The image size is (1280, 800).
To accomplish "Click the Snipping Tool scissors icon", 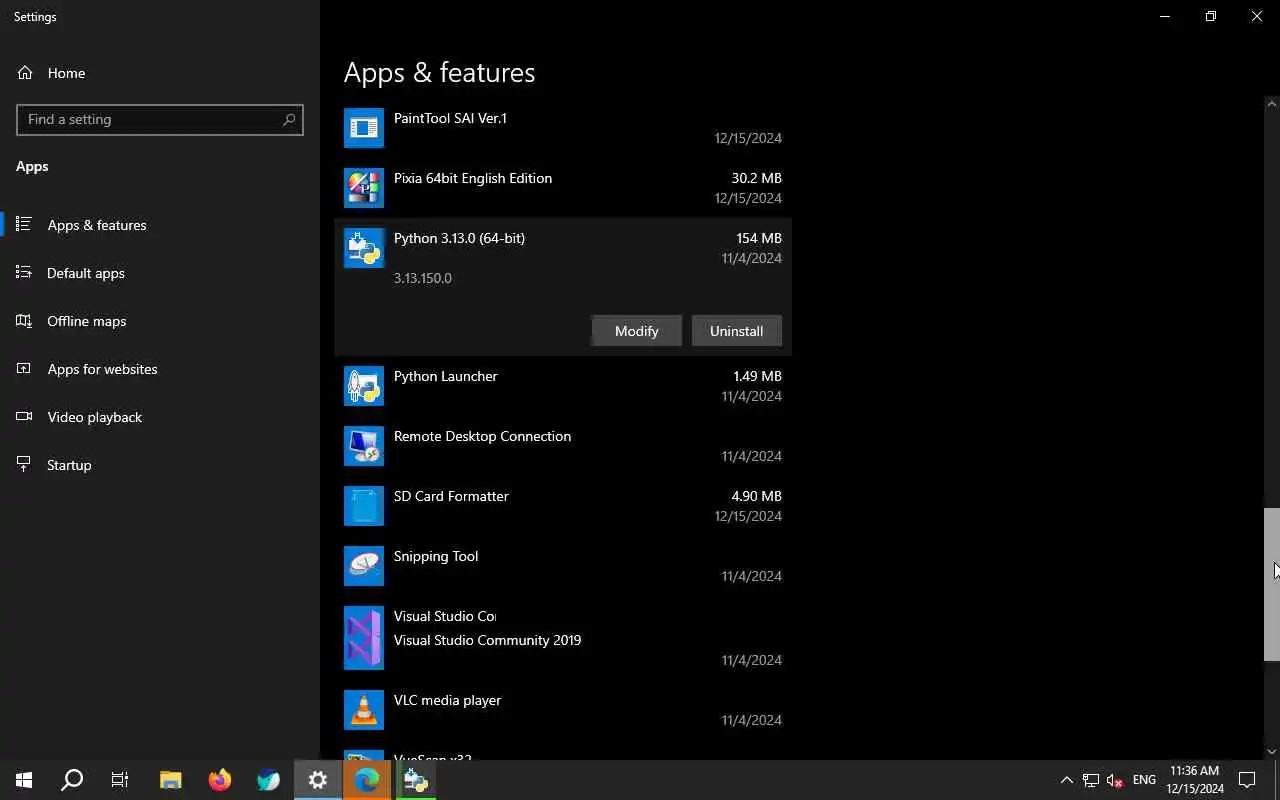I will 364,566.
